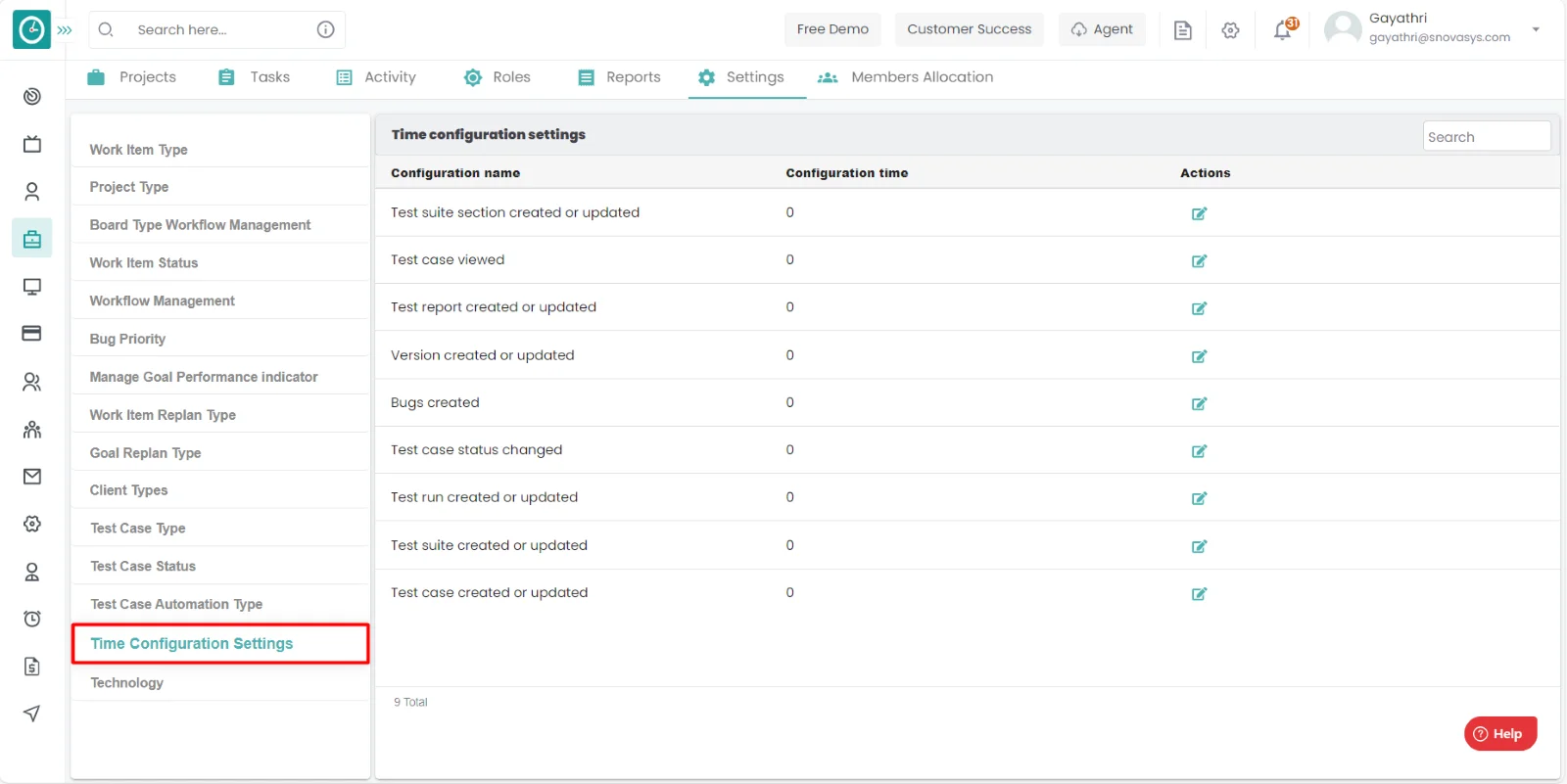The image size is (1567, 784).
Task: Sort by Configuration name column header
Action: tap(455, 173)
